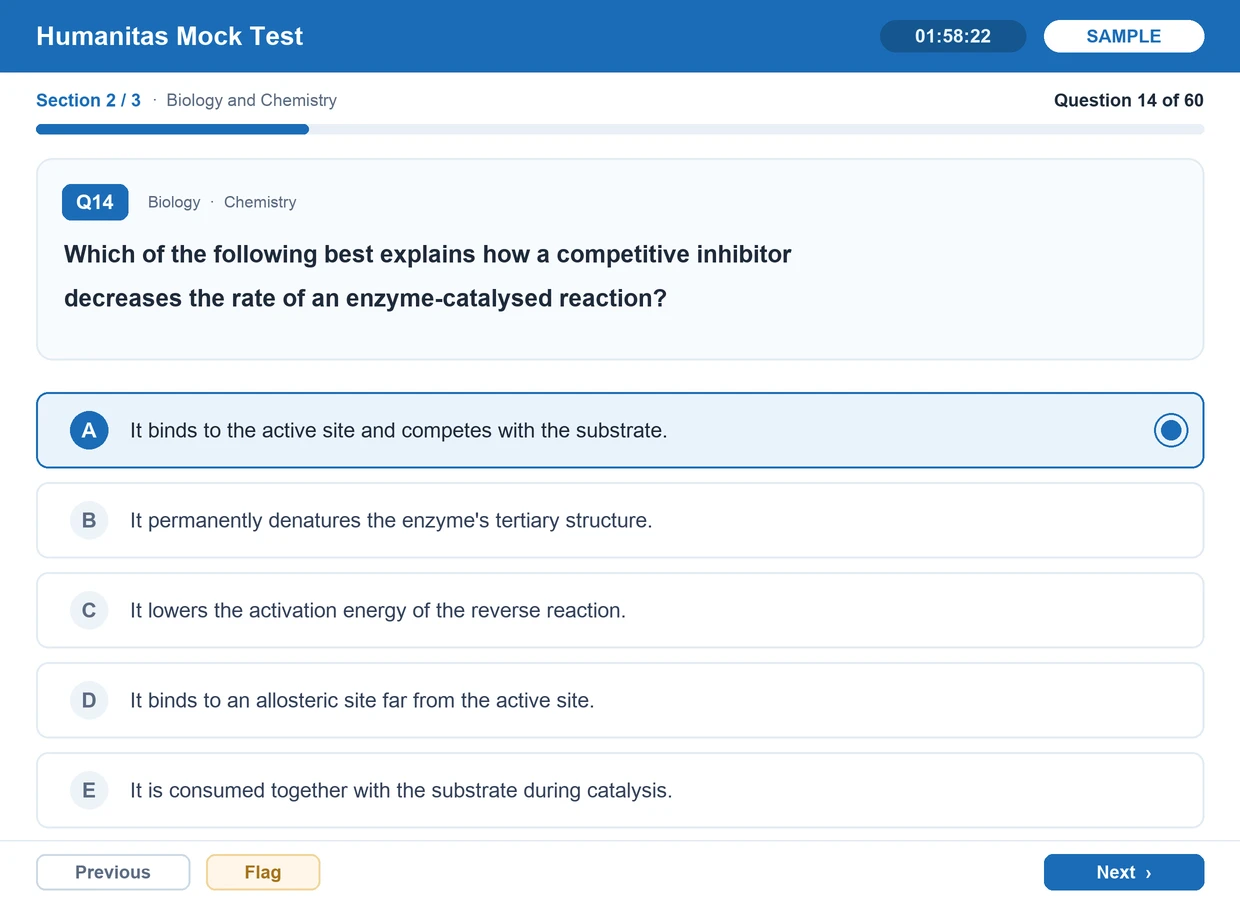The height and width of the screenshot is (900, 1240).
Task: Select option A letter badge
Action: coord(89,430)
